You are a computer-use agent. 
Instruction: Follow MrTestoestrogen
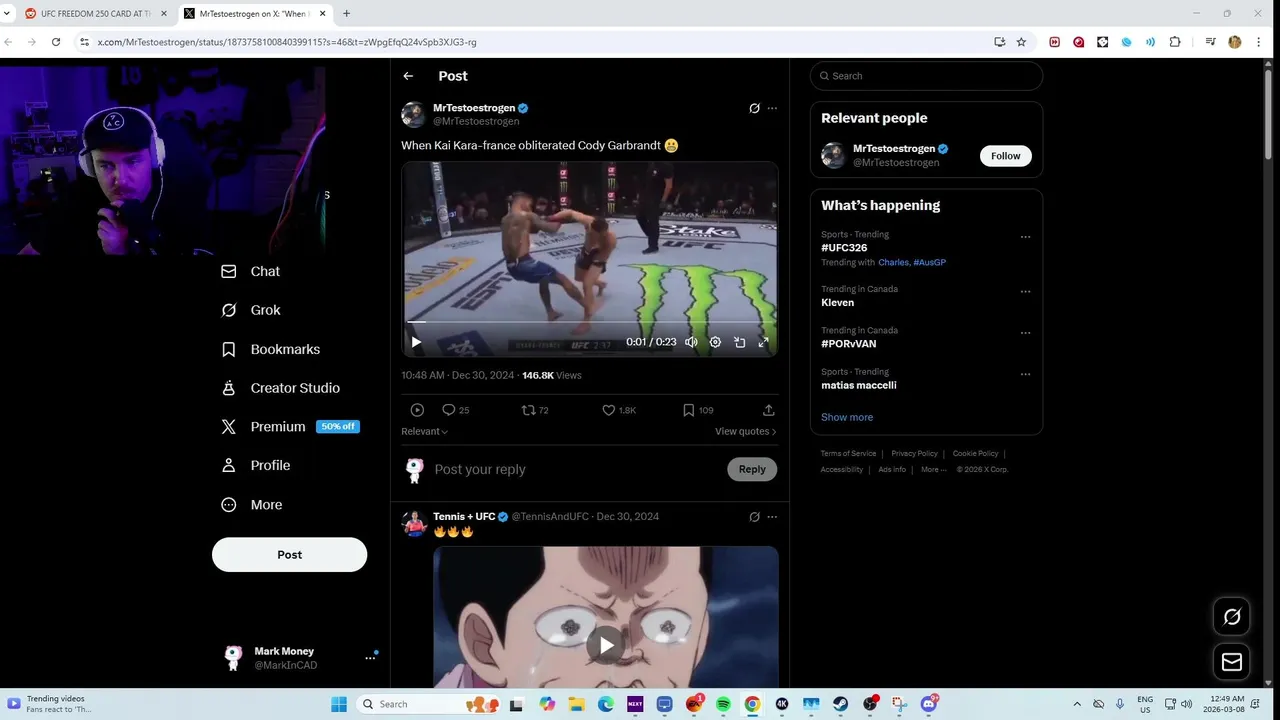[x=1005, y=156]
